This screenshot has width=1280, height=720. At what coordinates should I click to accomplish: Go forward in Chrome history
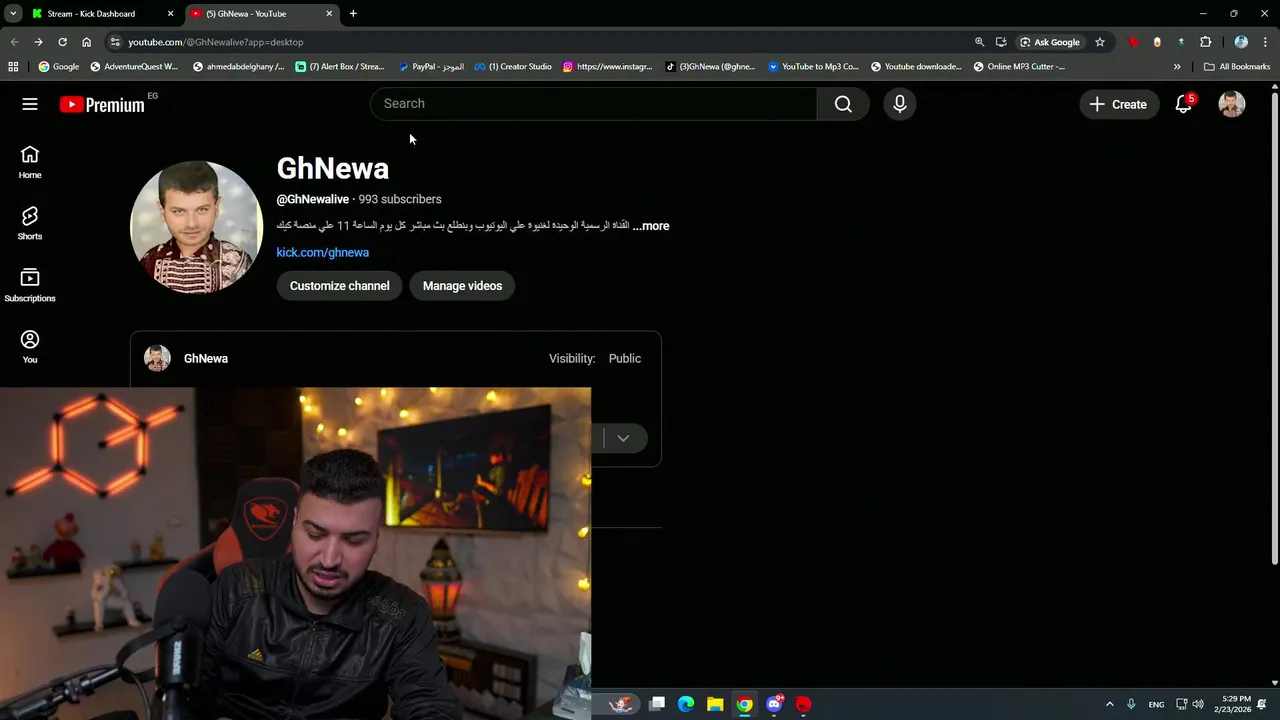[x=38, y=42]
